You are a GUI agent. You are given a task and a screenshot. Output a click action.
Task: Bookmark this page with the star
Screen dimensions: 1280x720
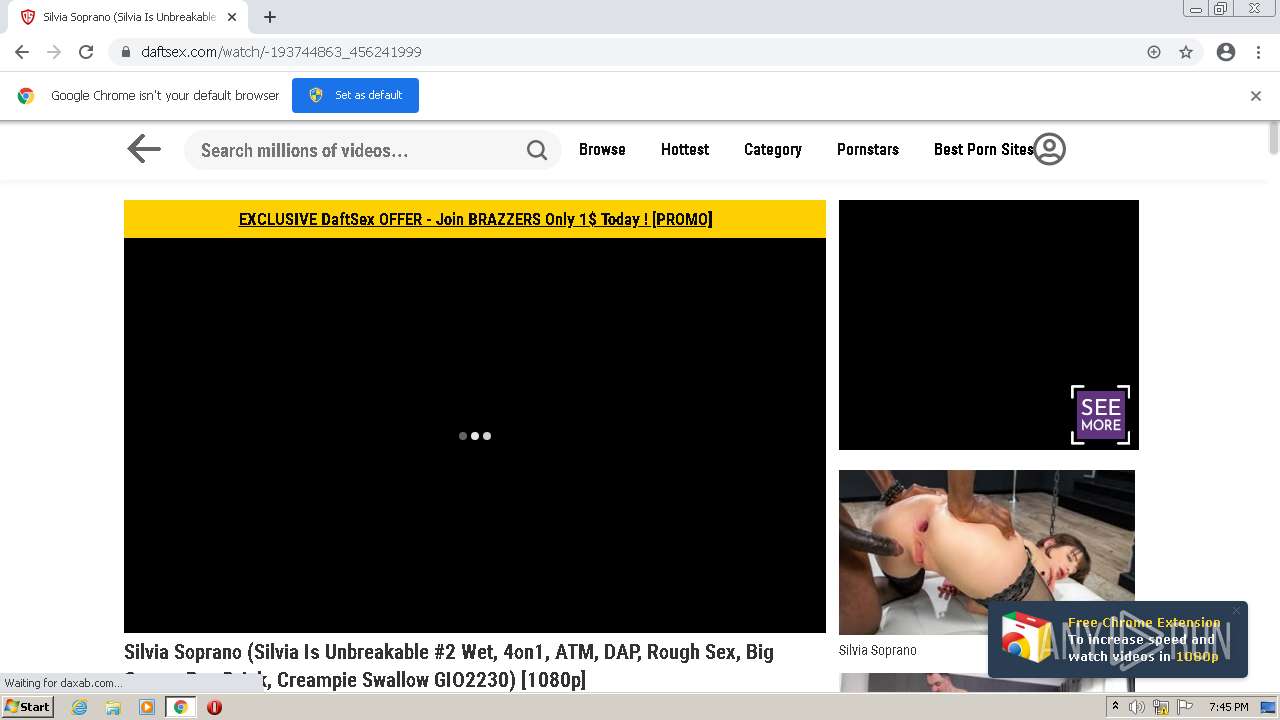coord(1186,52)
